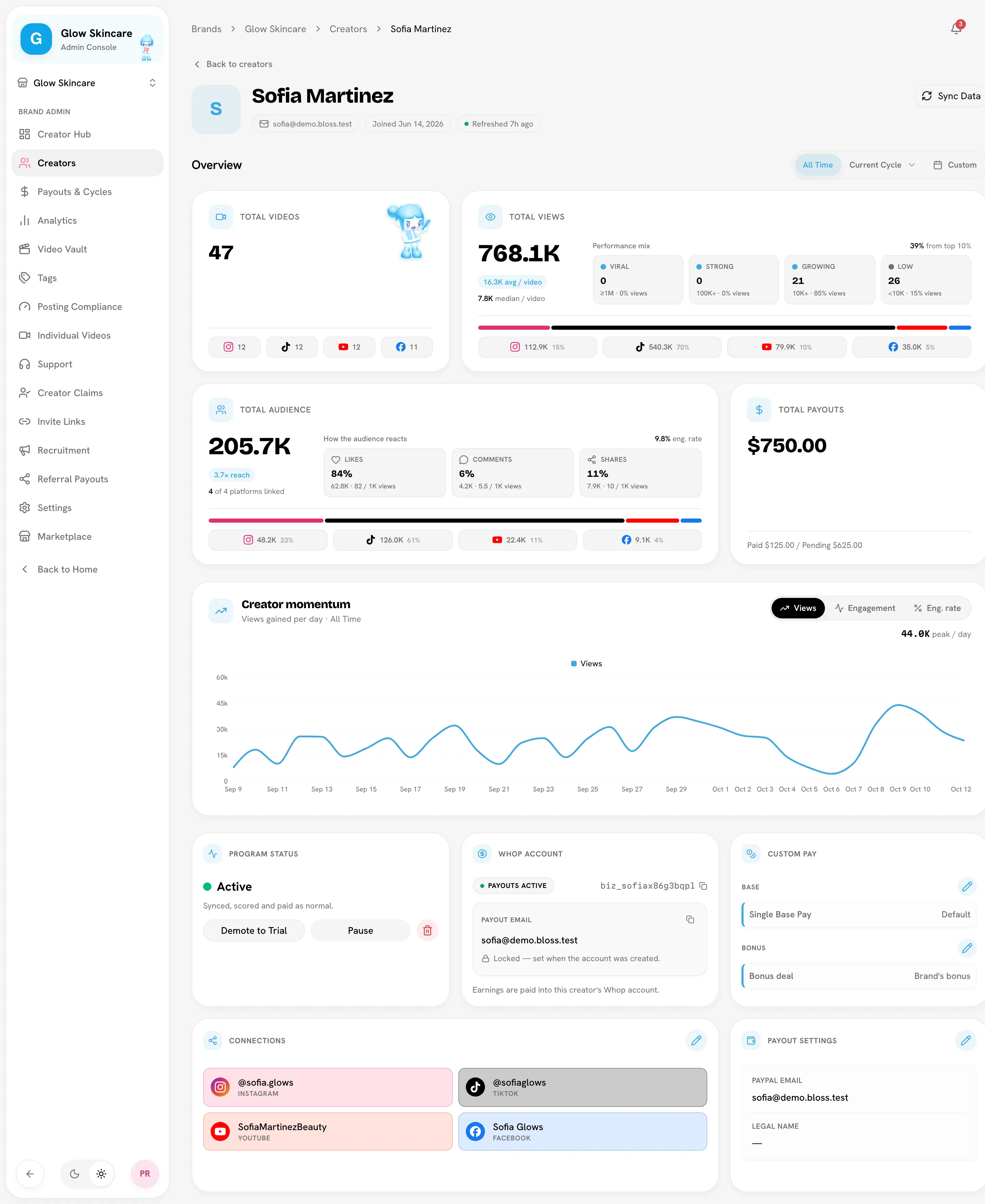
Task: Toggle the Views chart legend
Action: [586, 664]
